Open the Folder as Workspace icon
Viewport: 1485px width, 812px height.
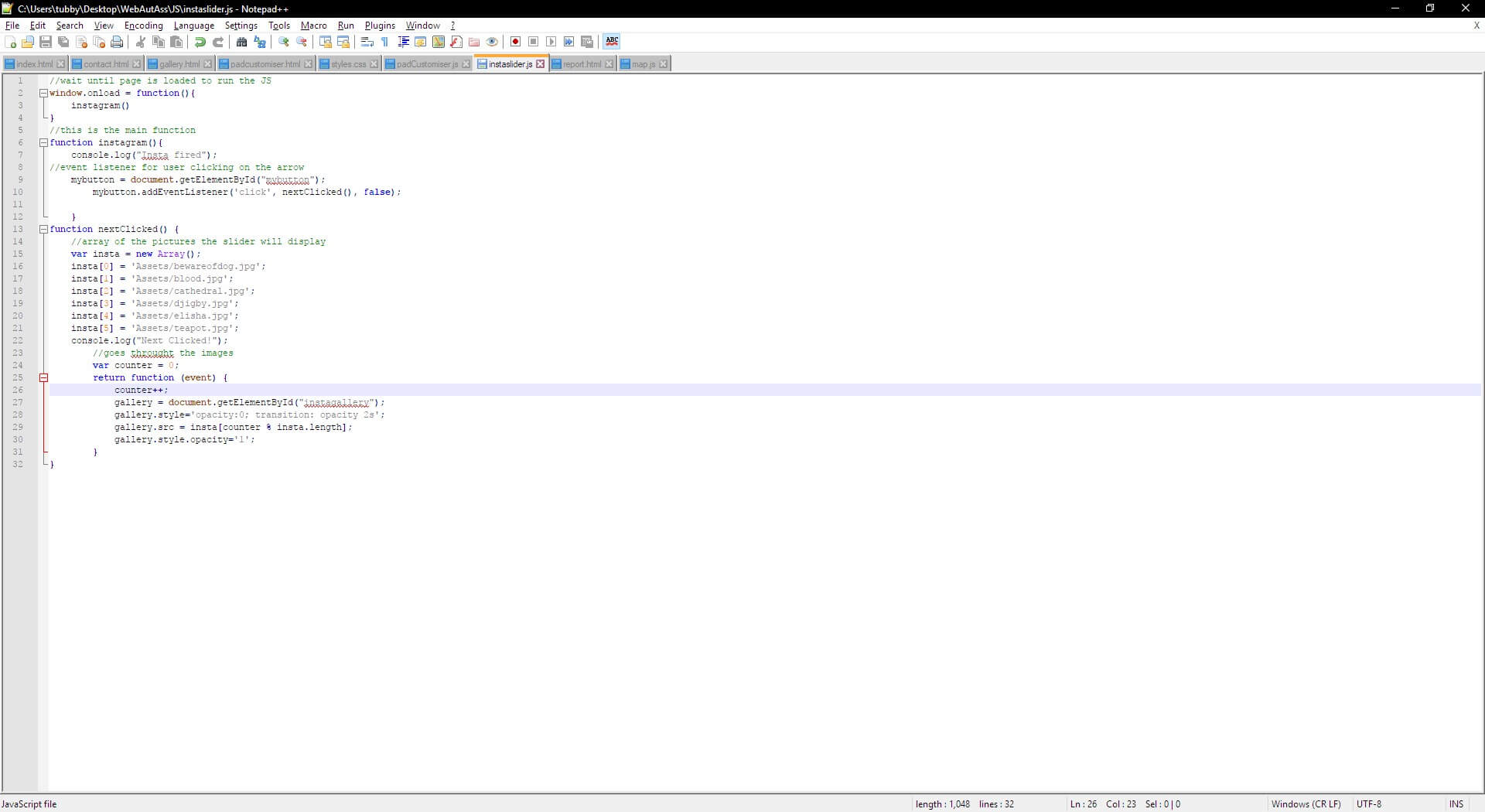[474, 42]
